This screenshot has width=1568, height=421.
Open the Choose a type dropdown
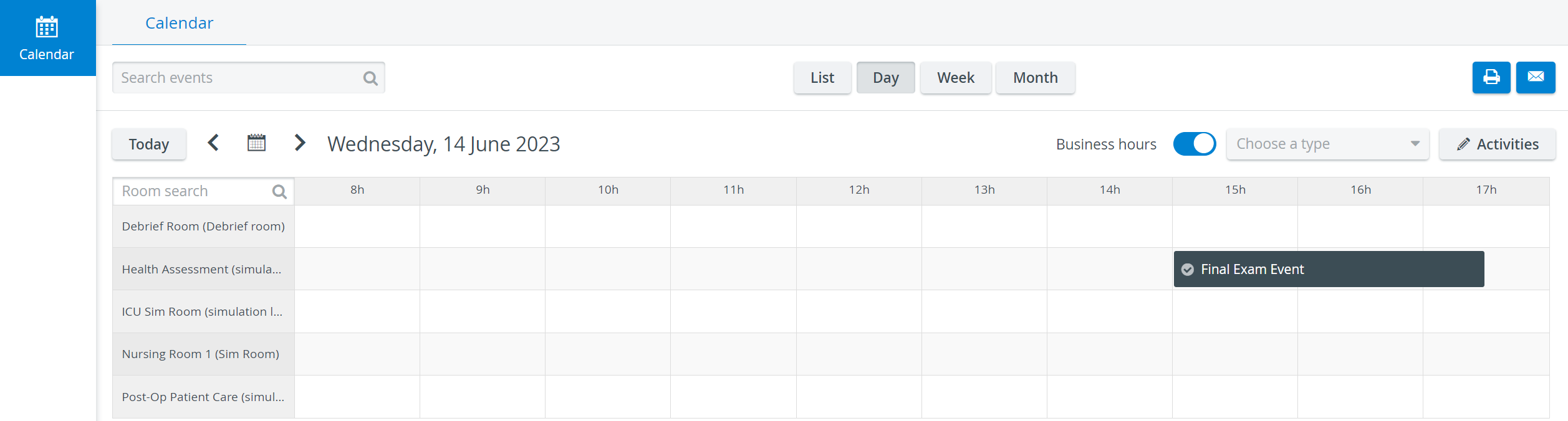click(1327, 144)
